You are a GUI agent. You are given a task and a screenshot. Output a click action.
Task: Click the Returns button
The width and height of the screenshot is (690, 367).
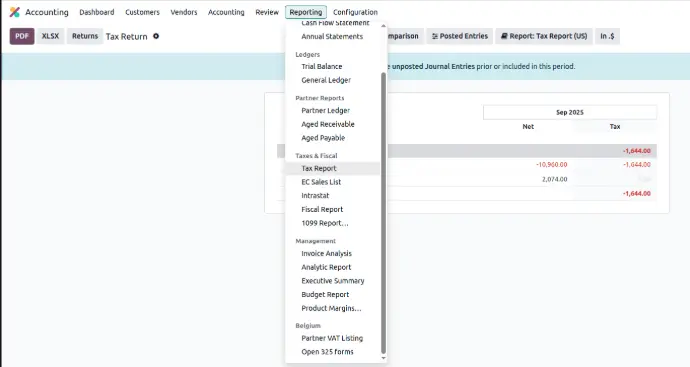[85, 36]
